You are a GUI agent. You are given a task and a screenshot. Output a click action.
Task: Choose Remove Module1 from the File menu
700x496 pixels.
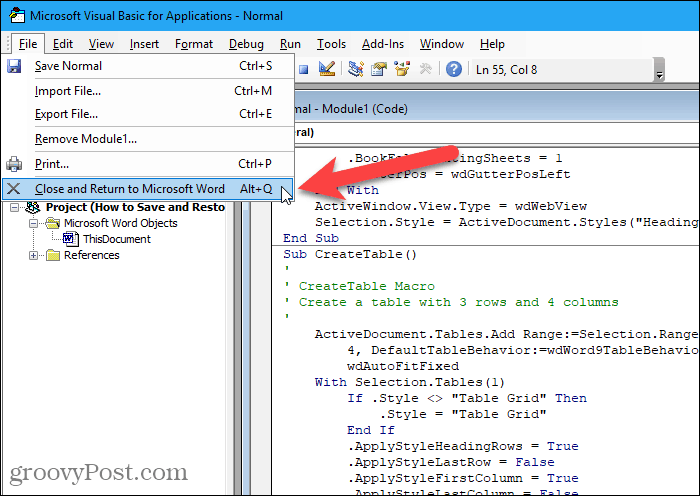tap(148, 139)
